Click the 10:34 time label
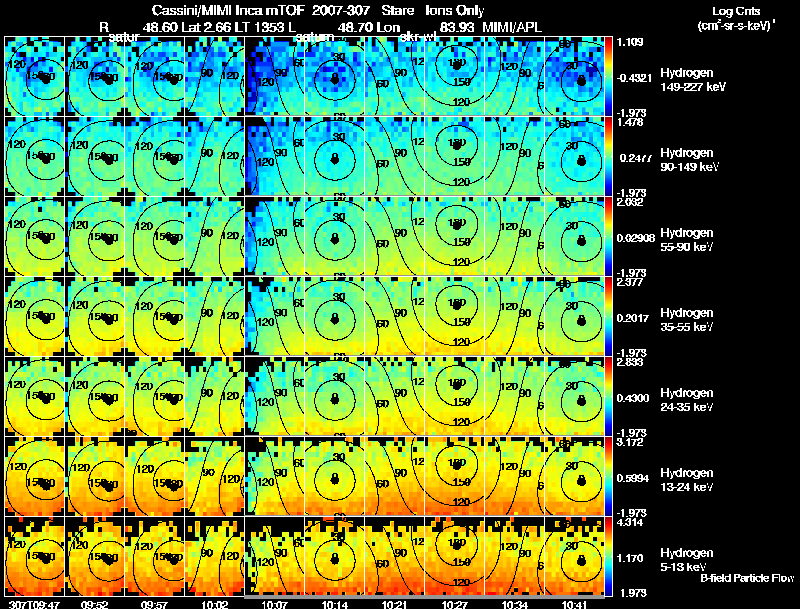Screen dimensions: 800x609 tap(514, 604)
